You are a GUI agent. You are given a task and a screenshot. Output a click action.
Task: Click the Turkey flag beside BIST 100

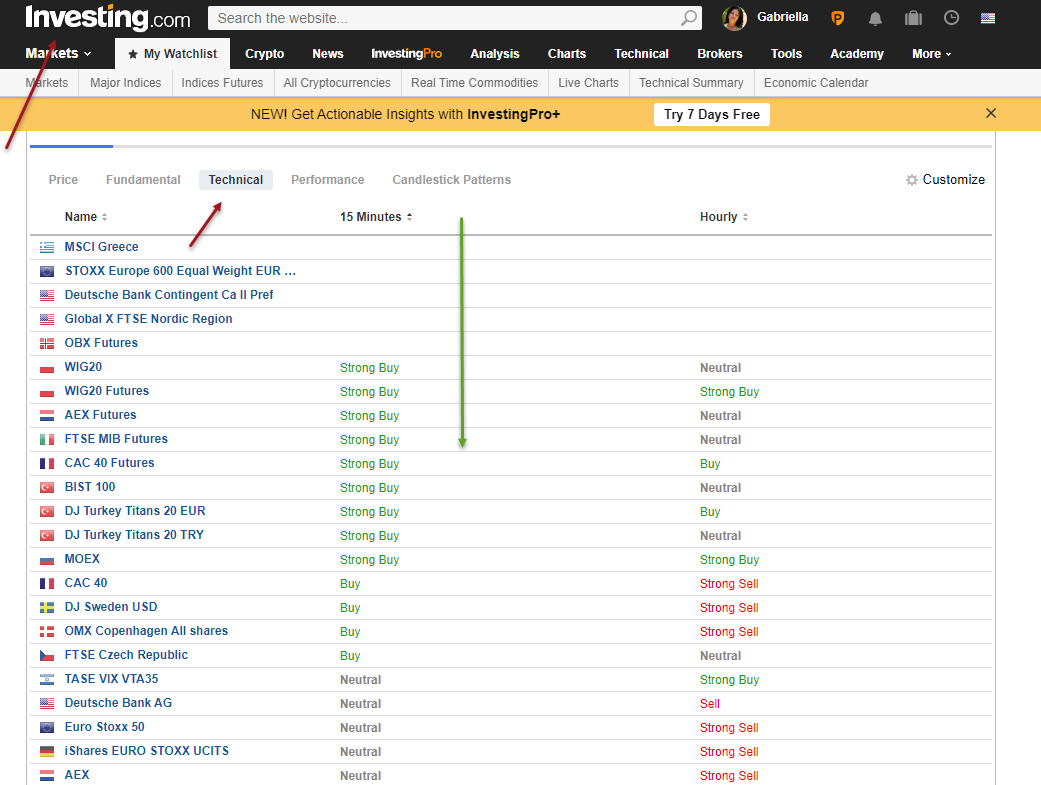point(46,487)
